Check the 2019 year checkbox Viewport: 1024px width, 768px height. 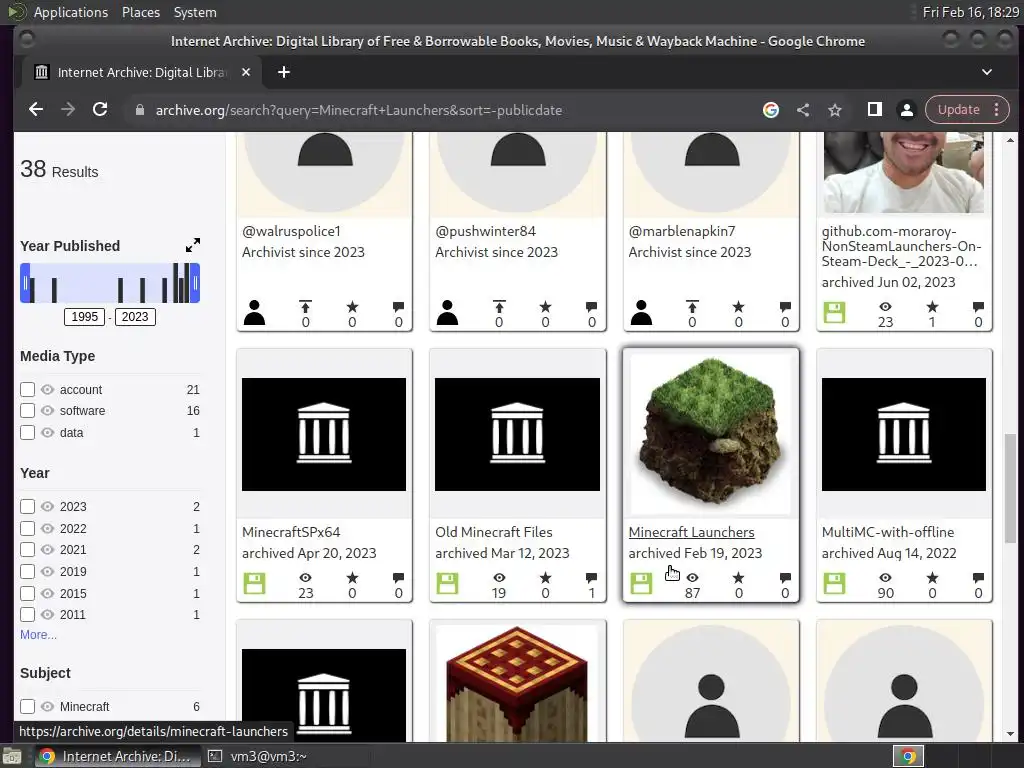point(27,571)
